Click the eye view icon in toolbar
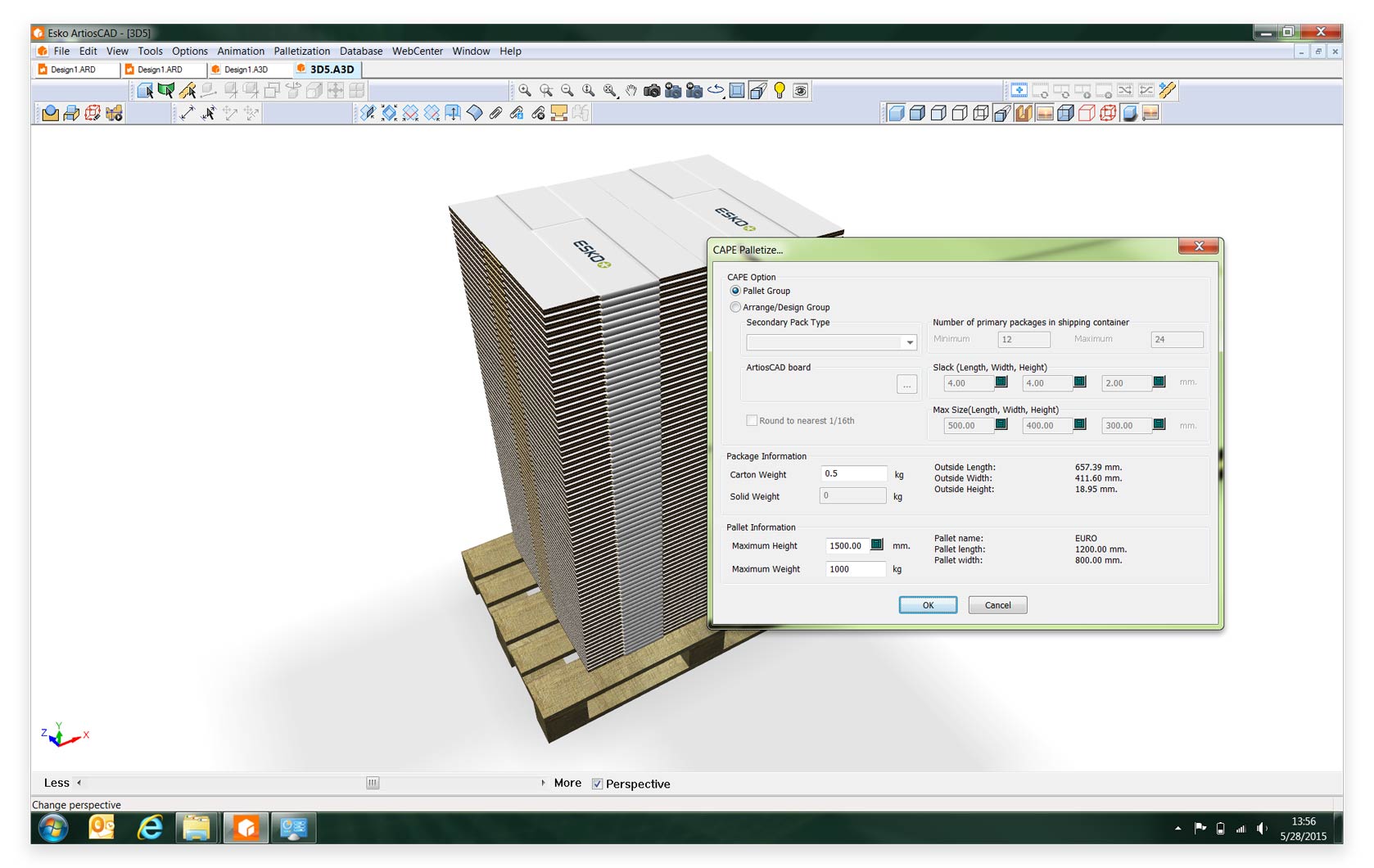The height and width of the screenshot is (868, 1374). (801, 91)
